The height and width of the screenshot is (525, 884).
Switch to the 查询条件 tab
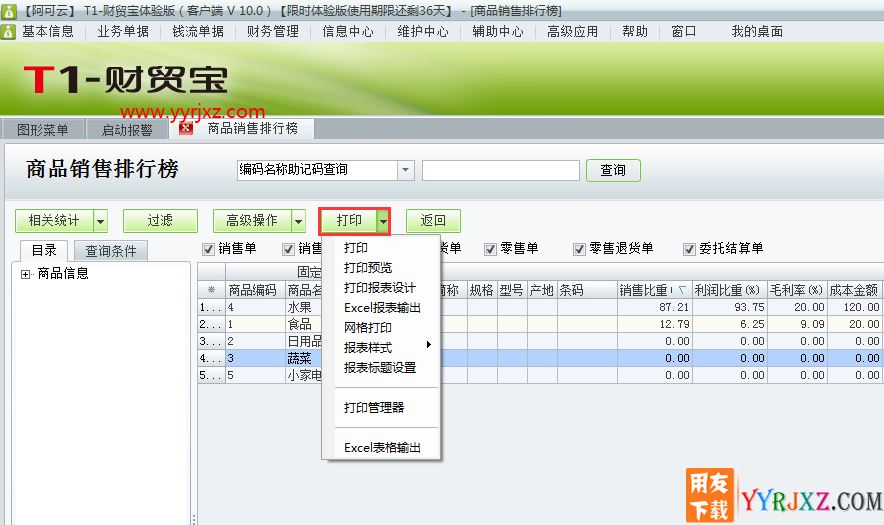pos(110,251)
